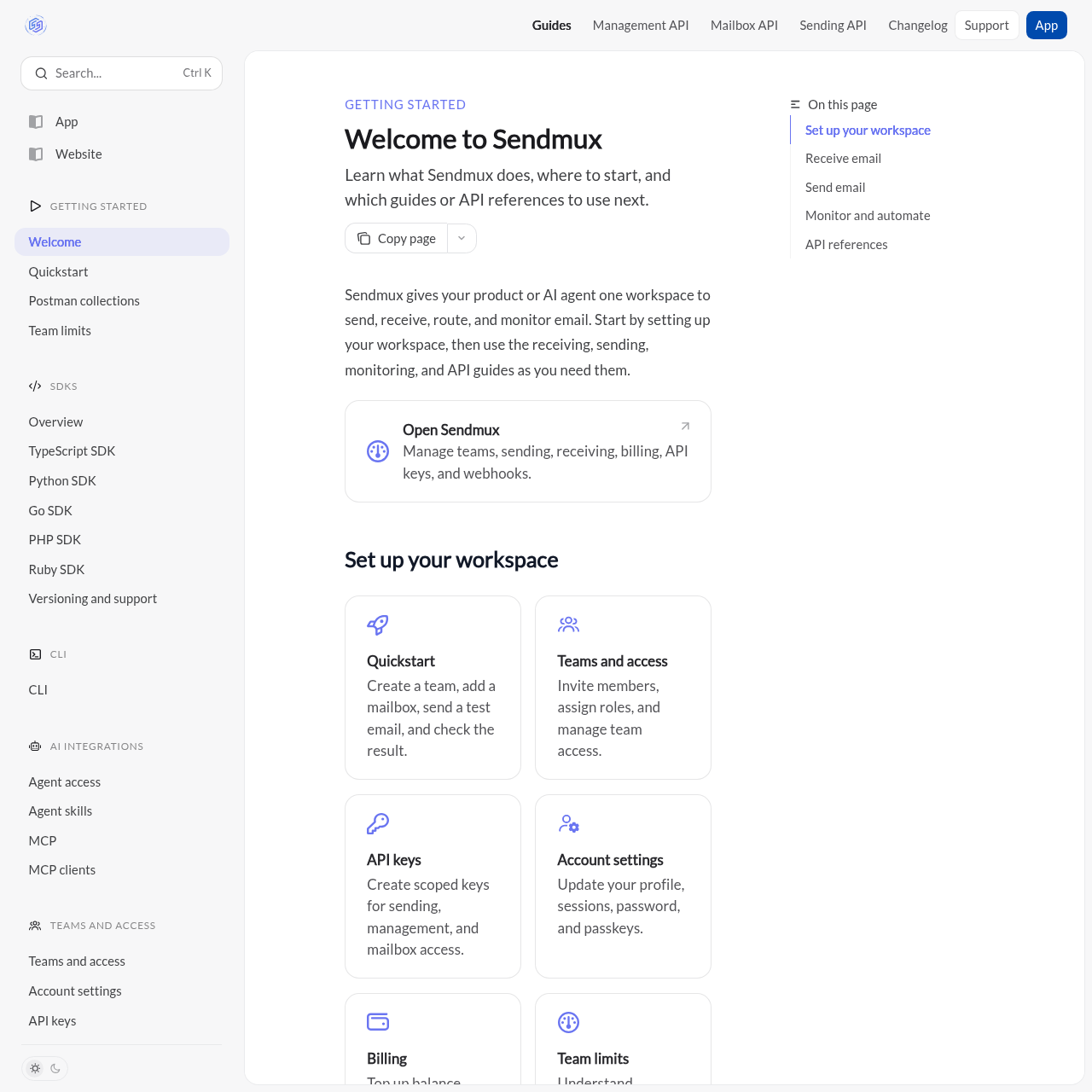Click the AI Integrations robot icon
The width and height of the screenshot is (1092, 1092).
35,746
